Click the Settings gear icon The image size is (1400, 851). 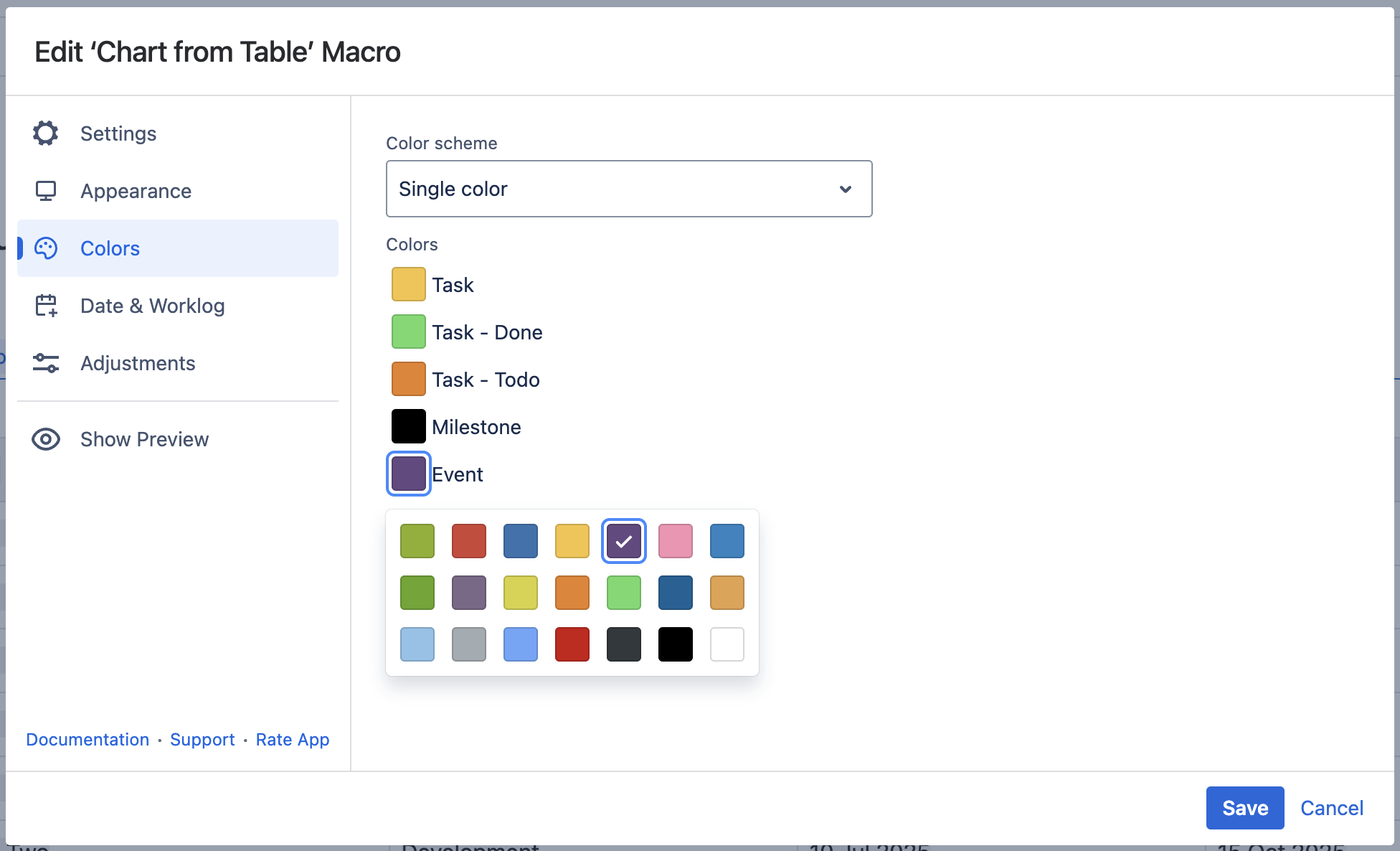(x=45, y=133)
